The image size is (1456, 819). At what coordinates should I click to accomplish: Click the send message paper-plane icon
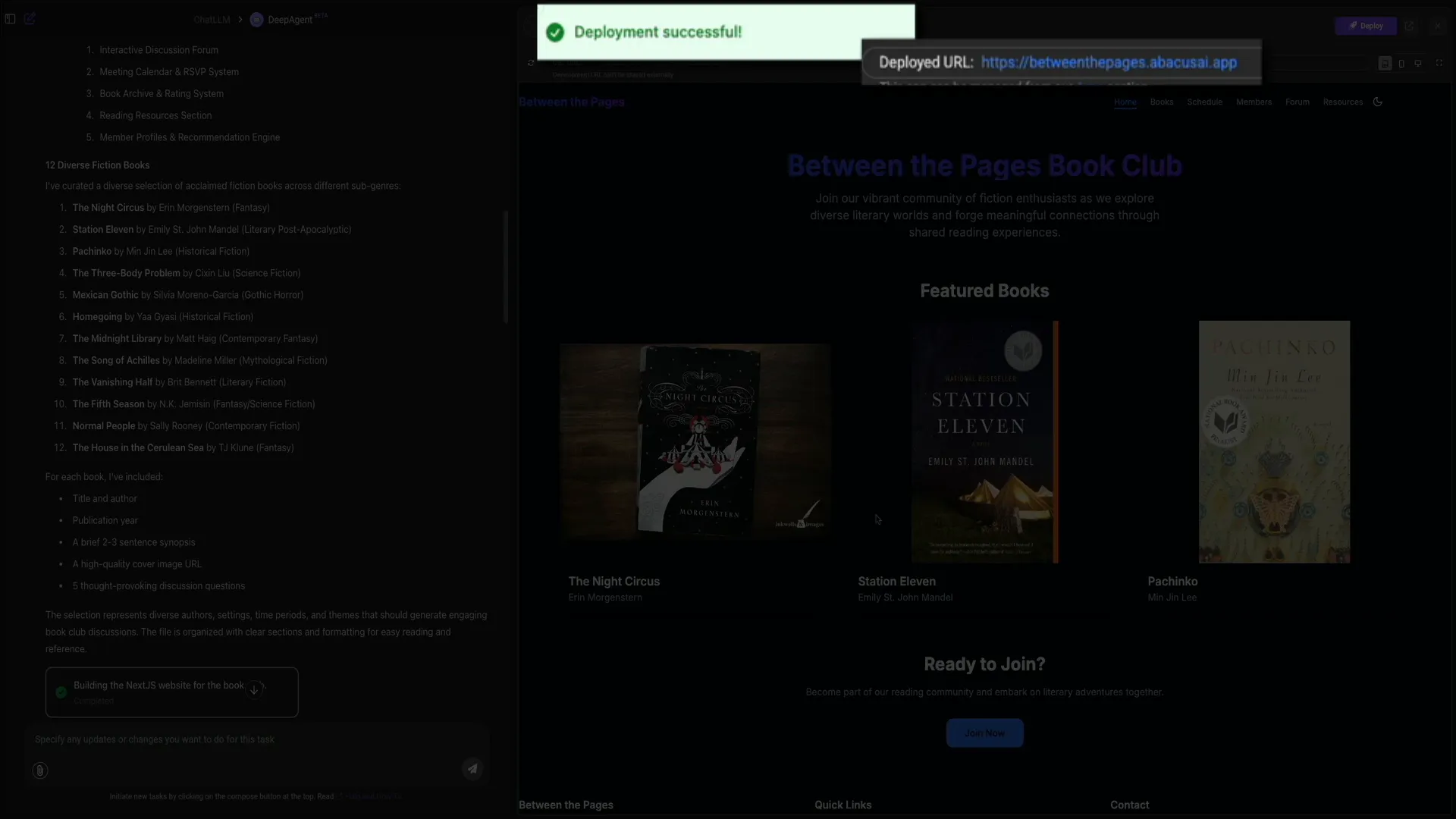point(472,769)
